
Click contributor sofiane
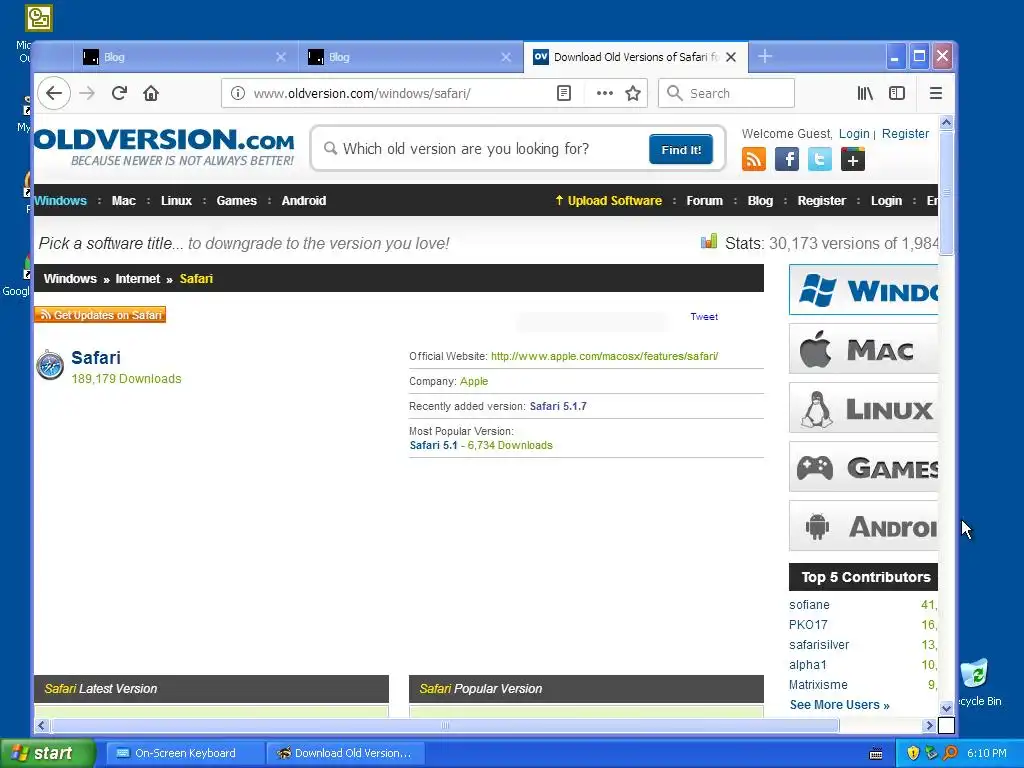click(809, 605)
